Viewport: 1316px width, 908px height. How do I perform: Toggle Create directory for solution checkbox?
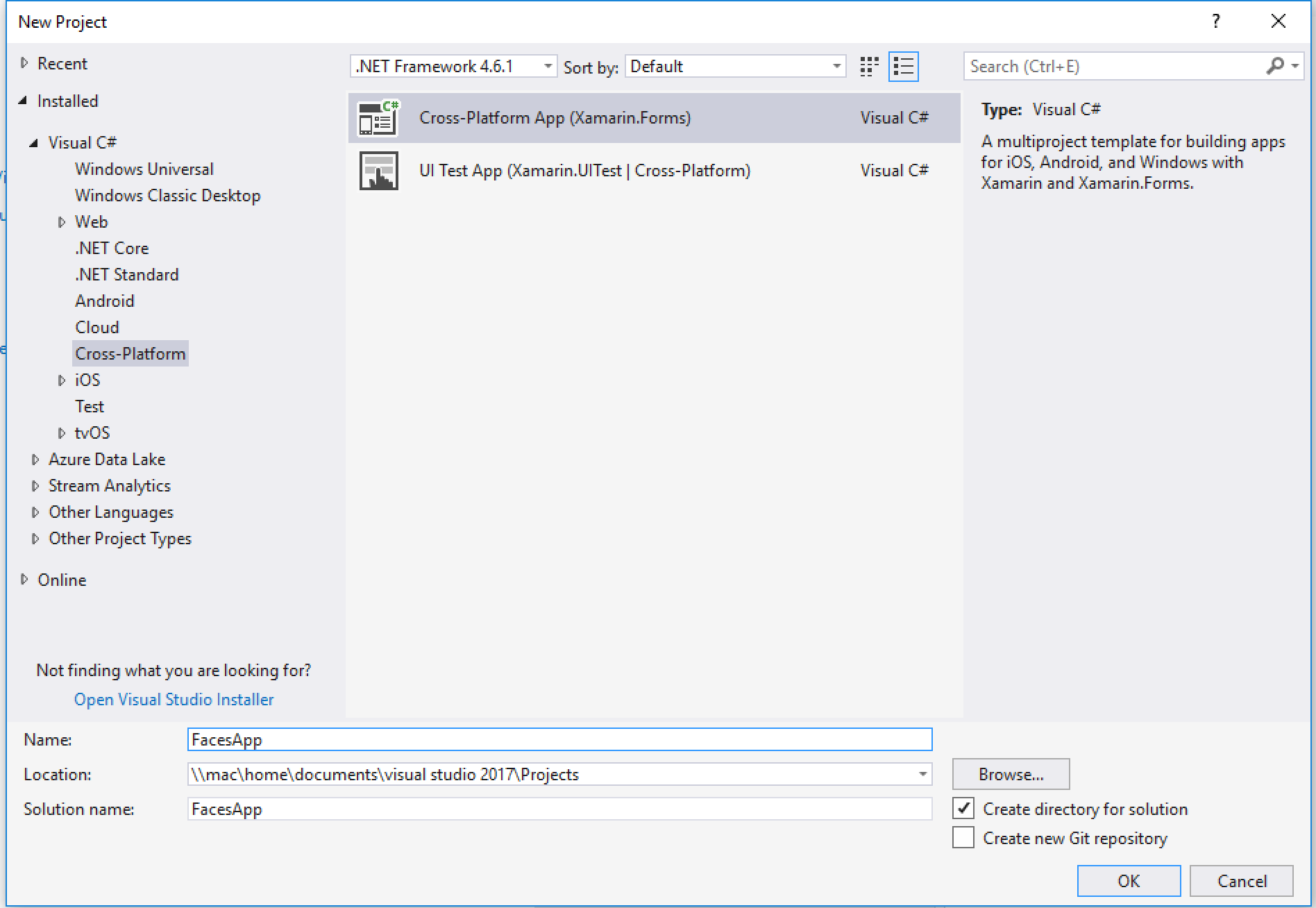click(963, 809)
